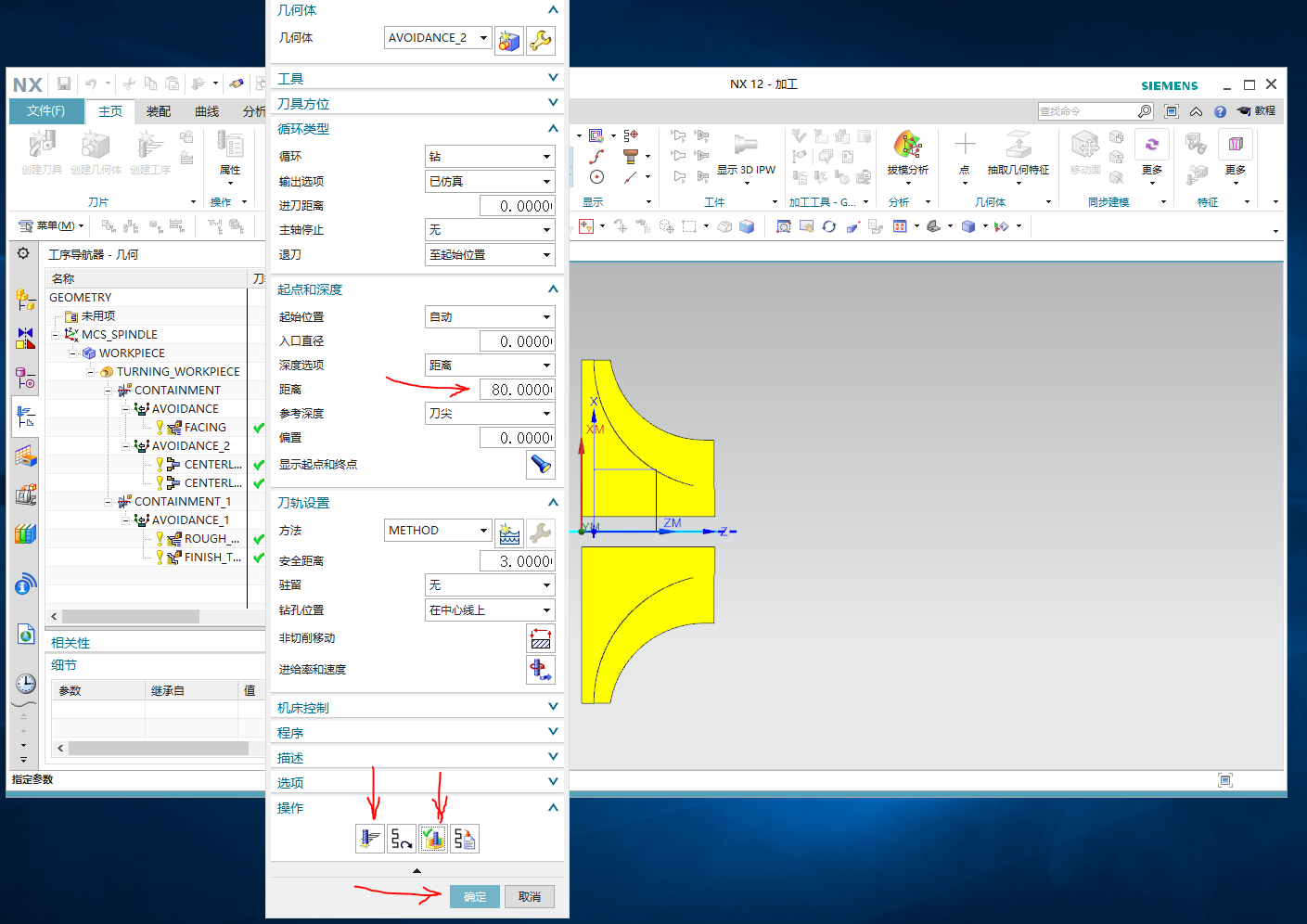The width and height of the screenshot is (1307, 924).
Task: Switch to the 主页 ribbon tab
Action: 110,111
